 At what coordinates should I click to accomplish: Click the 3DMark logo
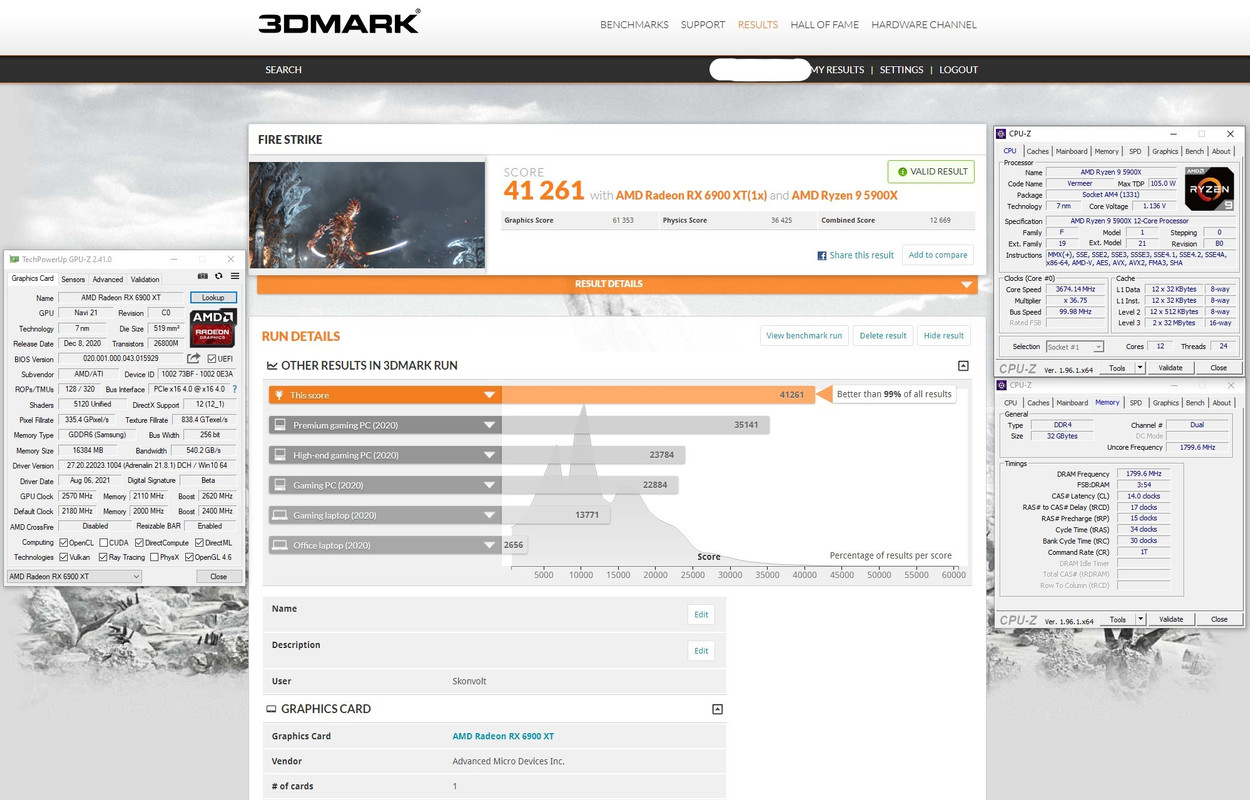click(x=339, y=22)
